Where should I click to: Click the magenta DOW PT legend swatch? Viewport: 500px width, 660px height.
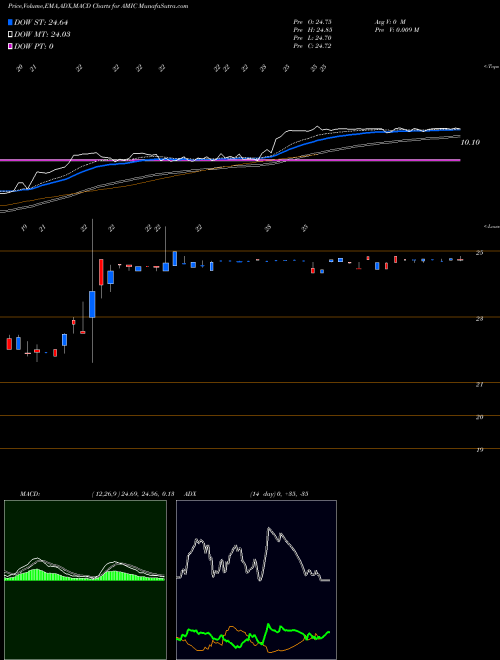(x=10, y=46)
